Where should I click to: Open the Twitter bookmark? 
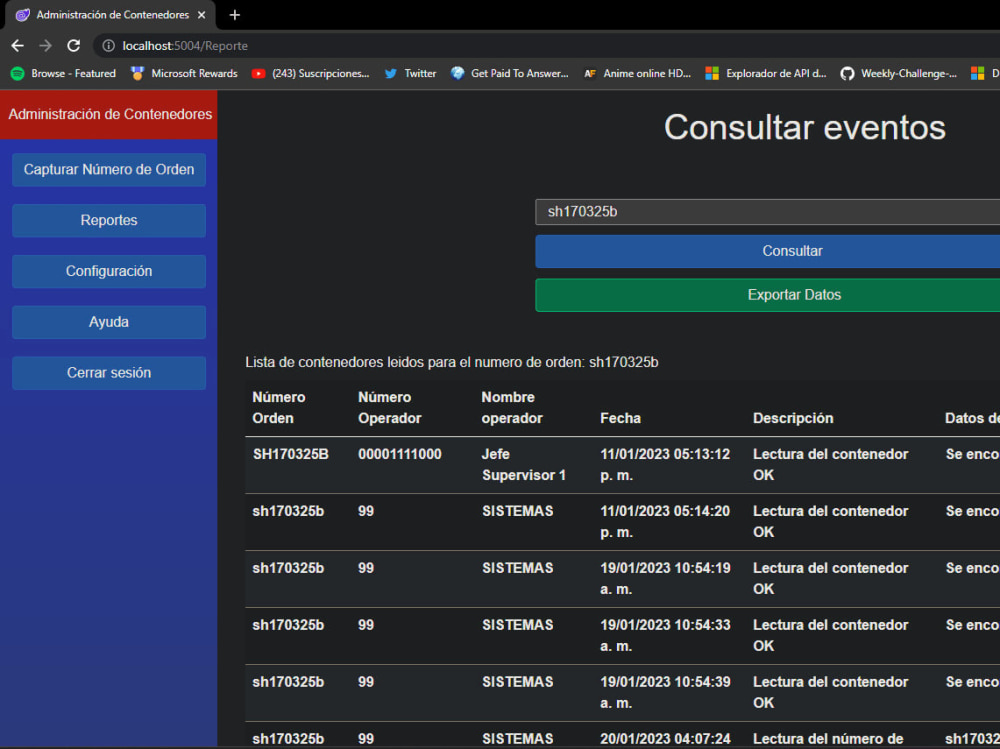coord(411,73)
